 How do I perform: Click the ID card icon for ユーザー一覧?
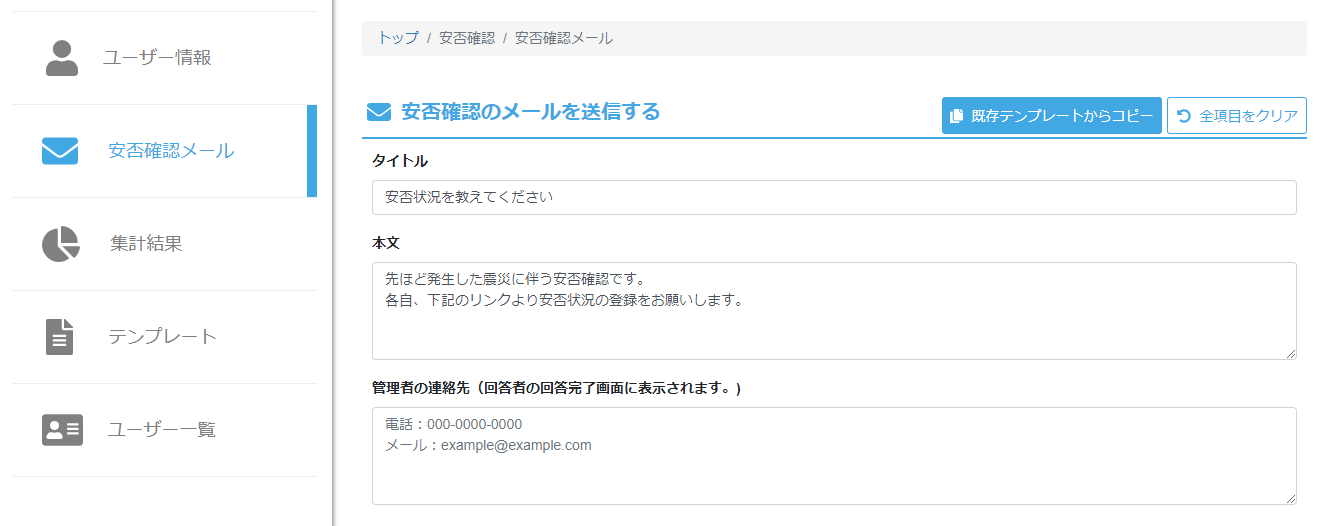pyautogui.click(x=62, y=430)
